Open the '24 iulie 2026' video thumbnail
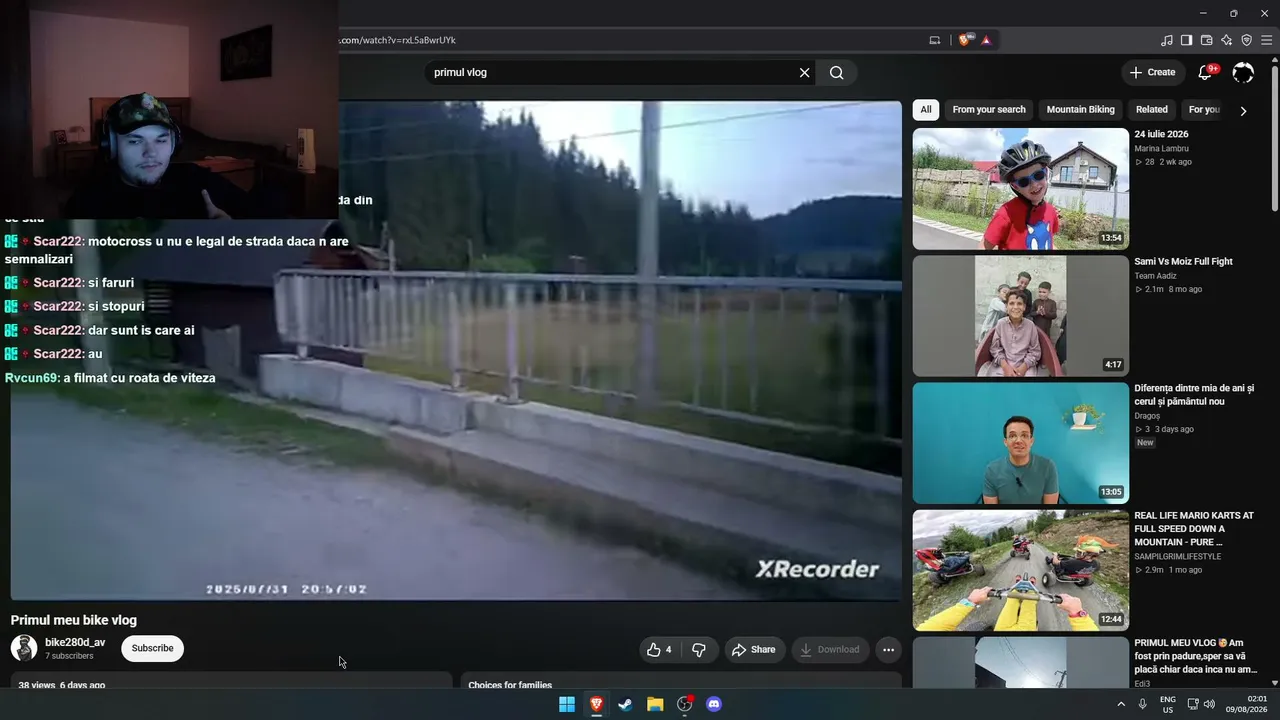Image resolution: width=1280 pixels, height=720 pixels. (1020, 189)
